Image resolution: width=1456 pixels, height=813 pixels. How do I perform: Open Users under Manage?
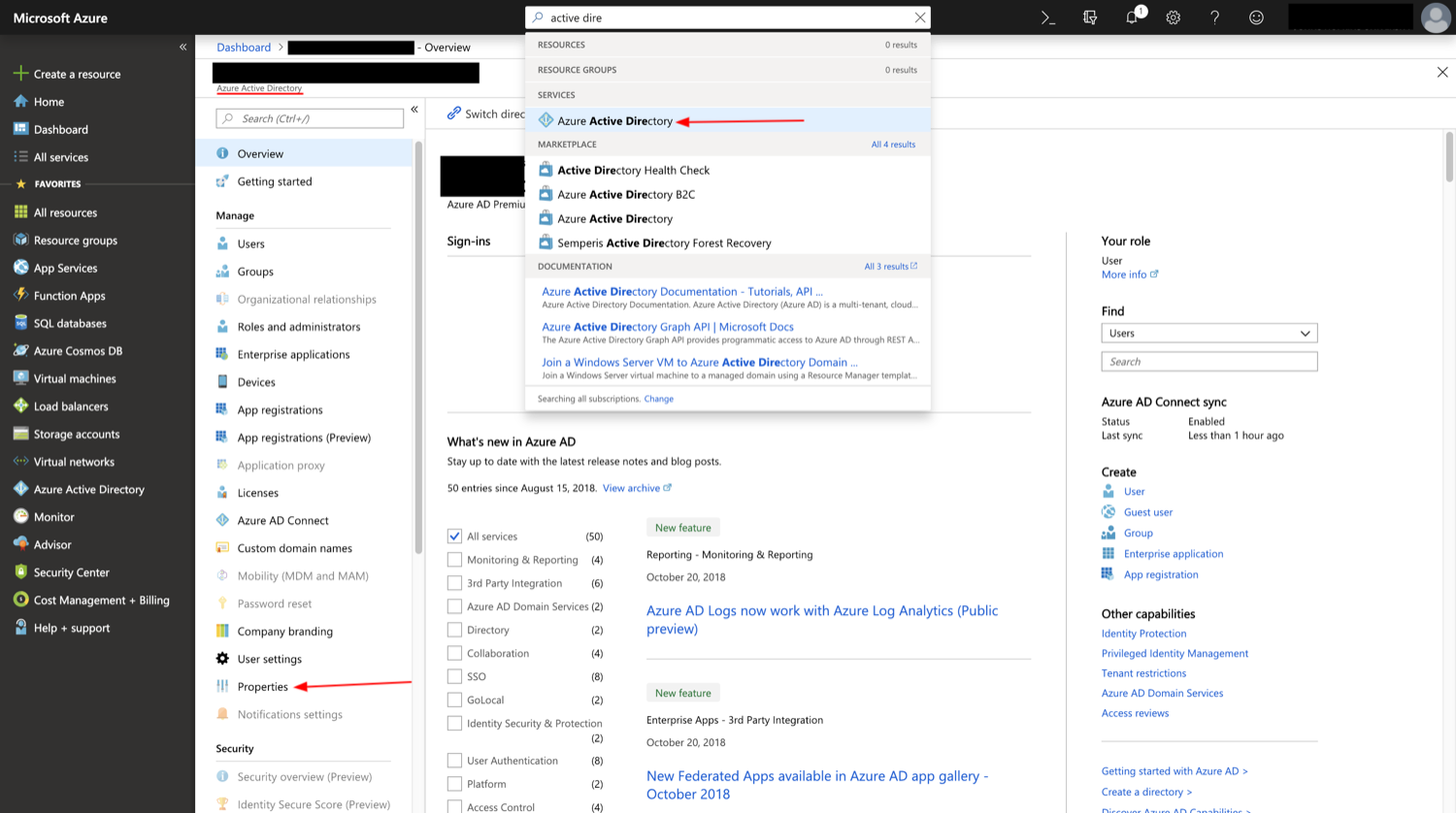(250, 244)
